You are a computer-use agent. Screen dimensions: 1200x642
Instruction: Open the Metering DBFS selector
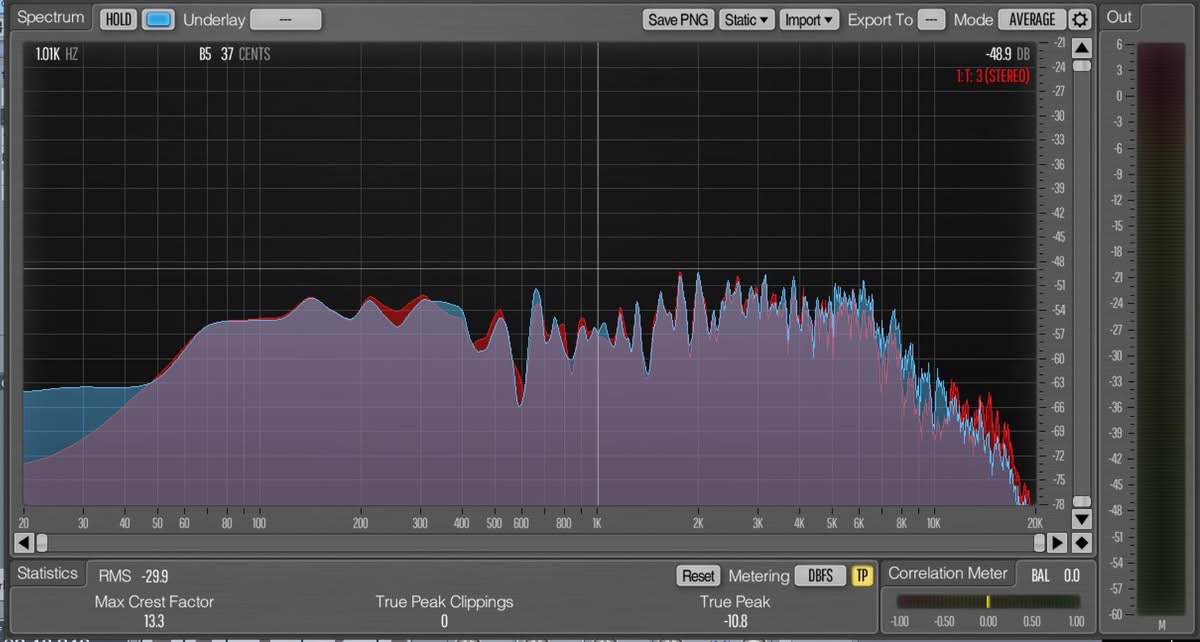pos(820,576)
